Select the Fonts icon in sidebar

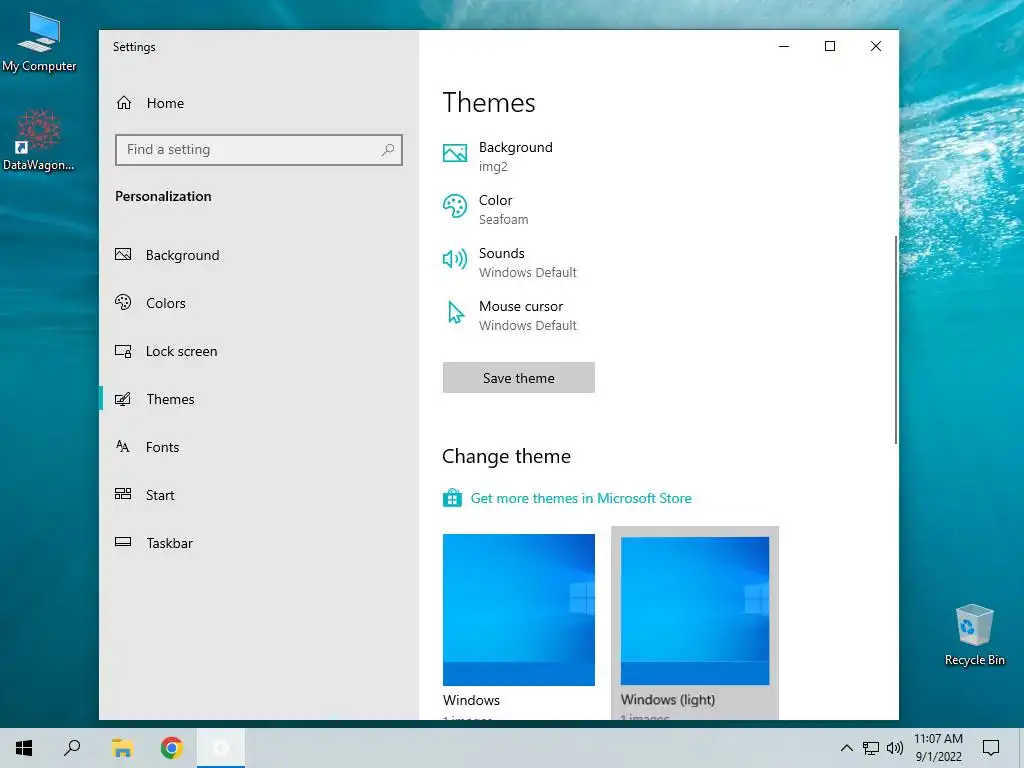pos(123,447)
